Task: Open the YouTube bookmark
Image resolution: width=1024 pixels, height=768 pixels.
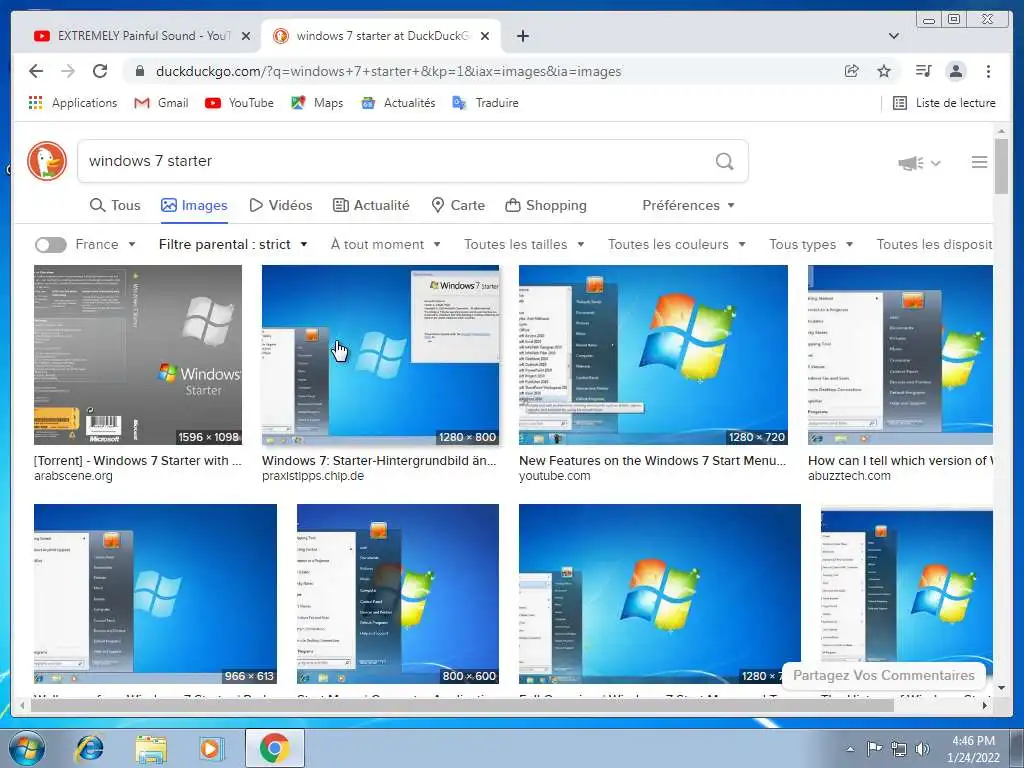Action: coord(239,103)
